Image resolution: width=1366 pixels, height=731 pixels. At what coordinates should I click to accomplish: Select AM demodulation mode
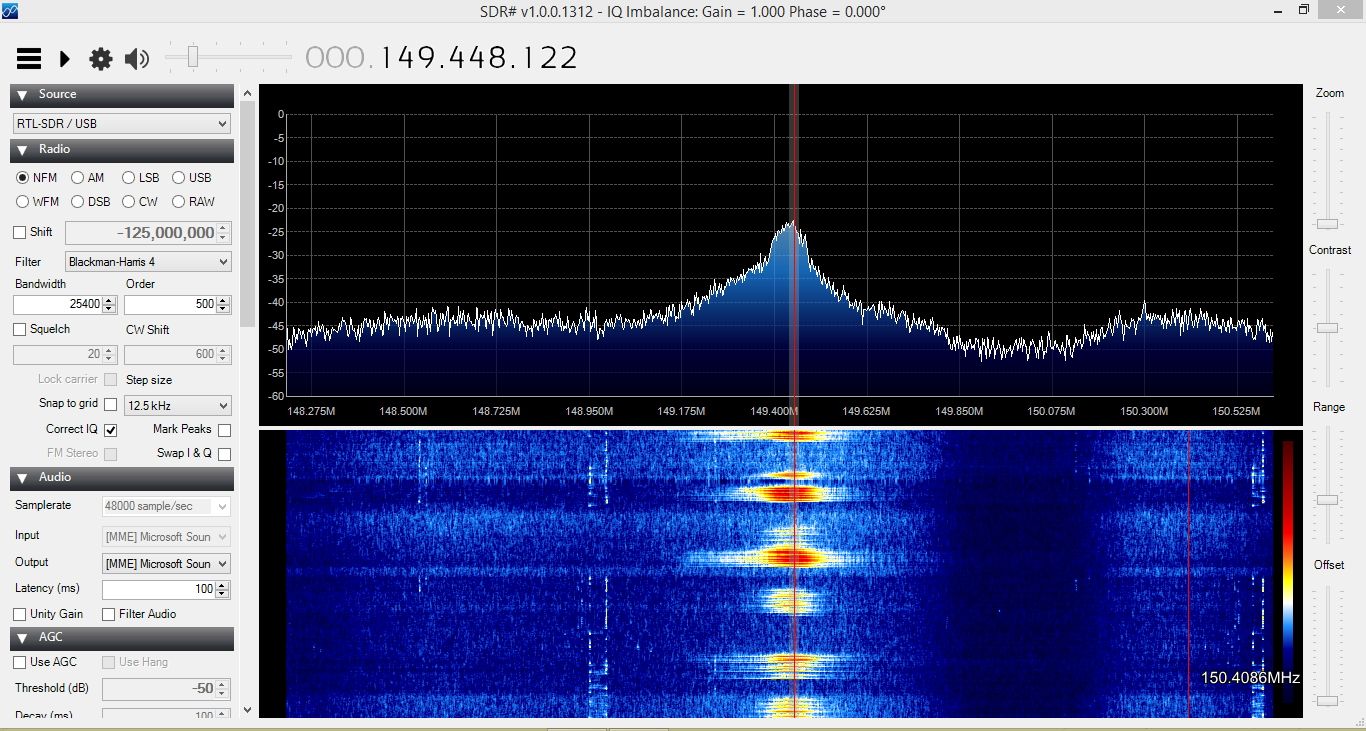[x=88, y=178]
